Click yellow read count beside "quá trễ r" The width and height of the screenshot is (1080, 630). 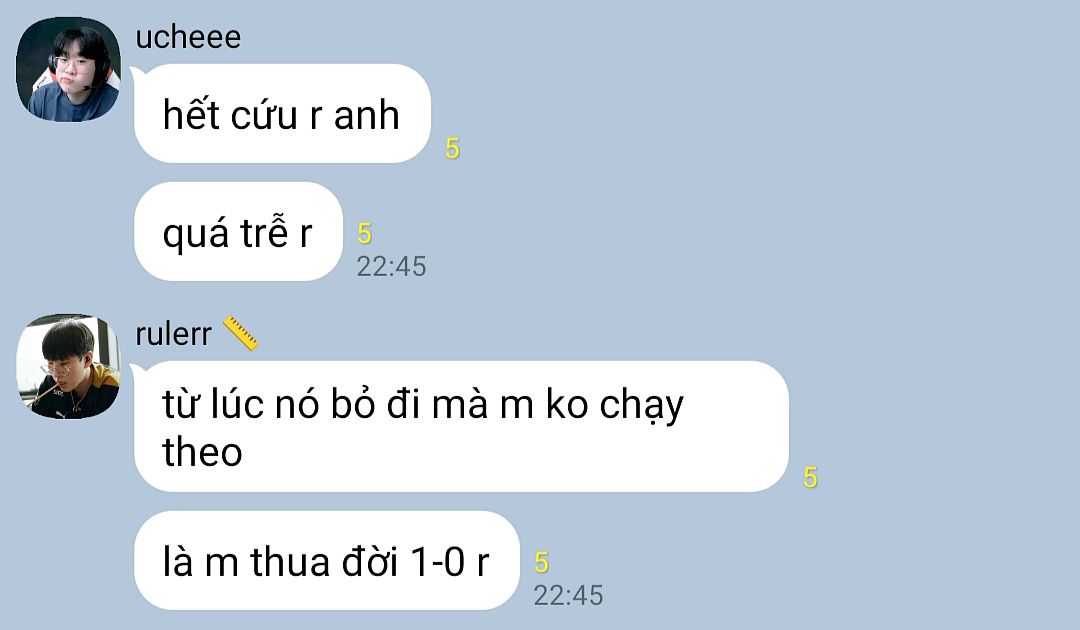tap(364, 234)
